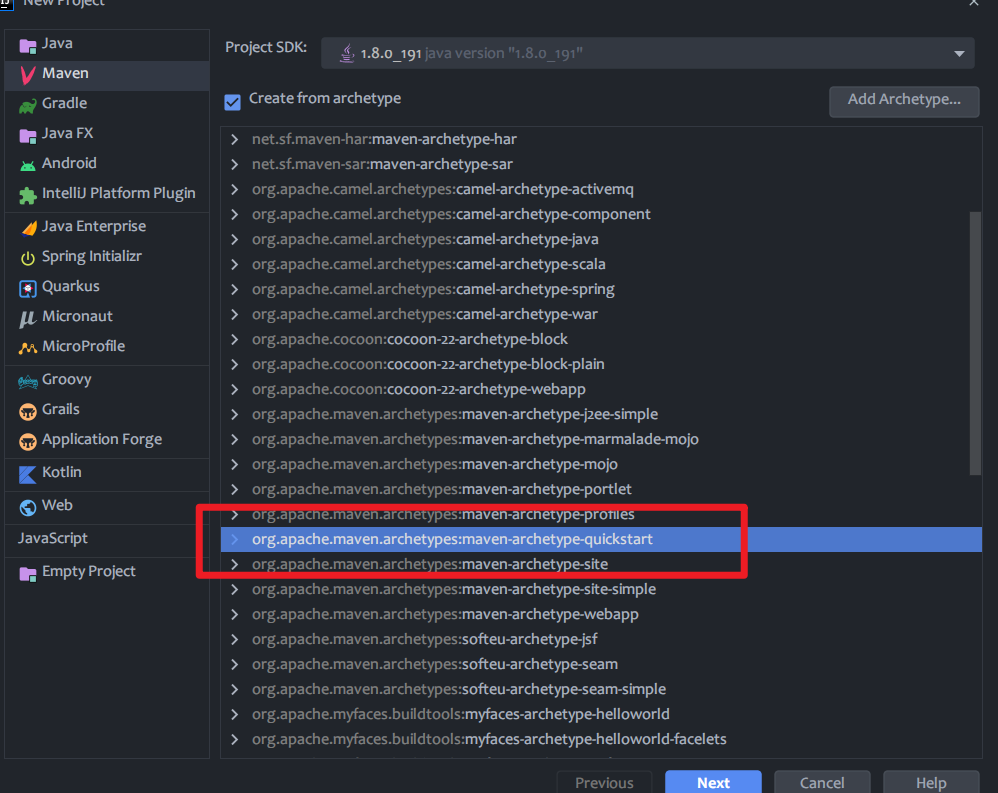Image resolution: width=998 pixels, height=793 pixels.
Task: Select softeu-archetype-seam-simple archetype
Action: tap(601, 689)
